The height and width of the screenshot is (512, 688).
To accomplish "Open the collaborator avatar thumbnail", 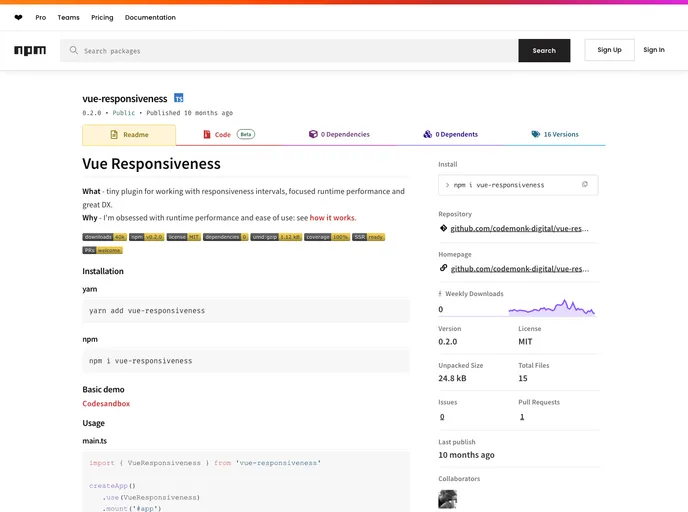I will (448, 499).
